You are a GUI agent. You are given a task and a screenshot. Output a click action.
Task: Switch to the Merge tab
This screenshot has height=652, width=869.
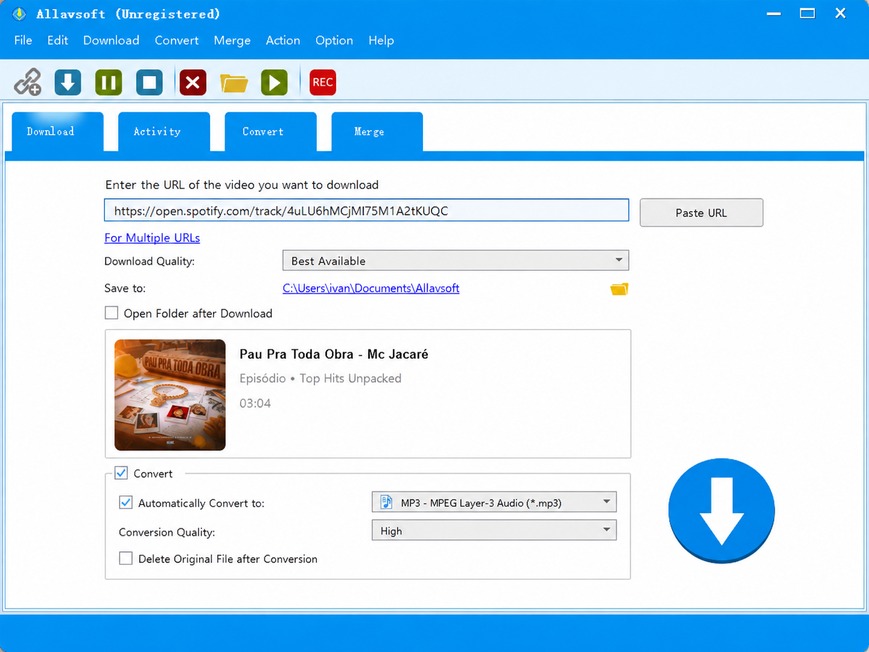[x=377, y=132]
